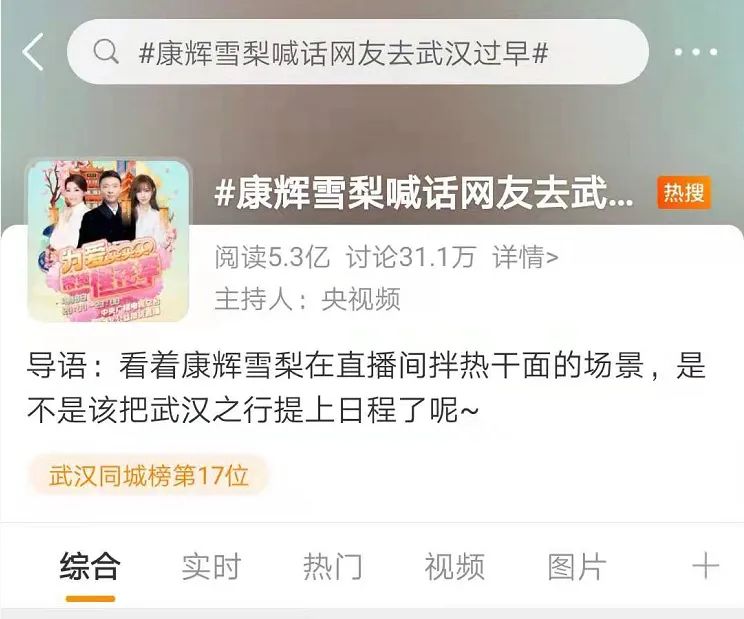This screenshot has width=744, height=619.
Task: Open the 视频 tab
Action: click(455, 566)
